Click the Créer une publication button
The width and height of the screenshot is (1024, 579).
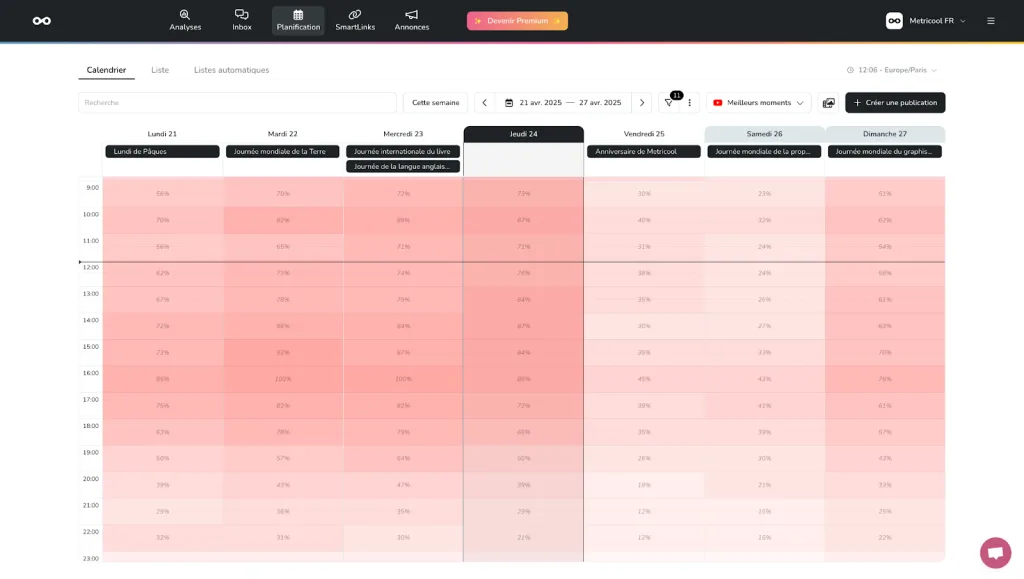click(895, 103)
